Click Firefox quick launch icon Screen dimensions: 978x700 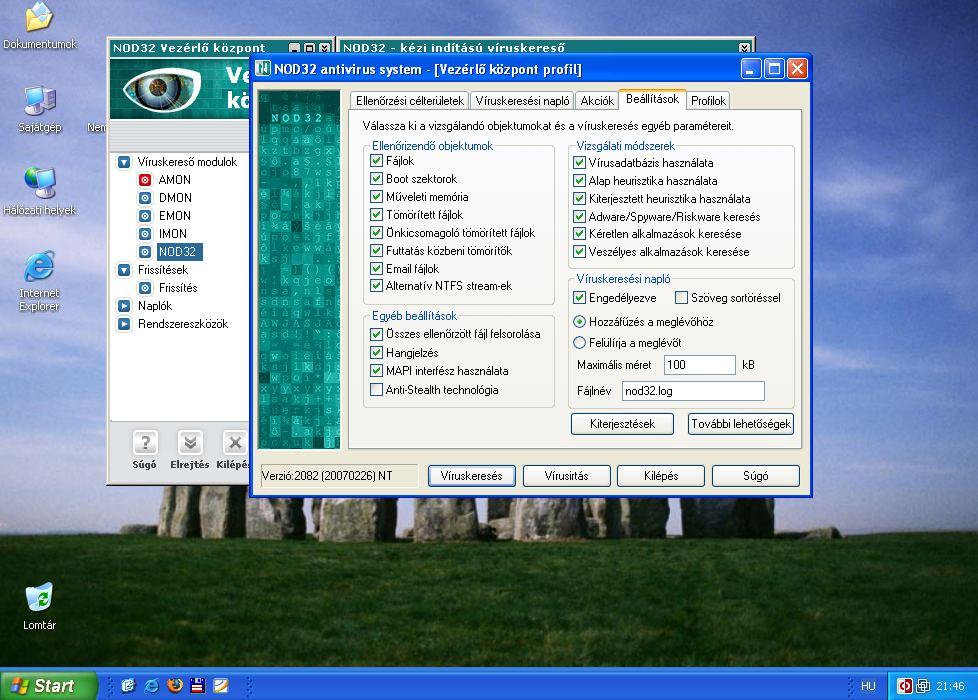tap(175, 686)
